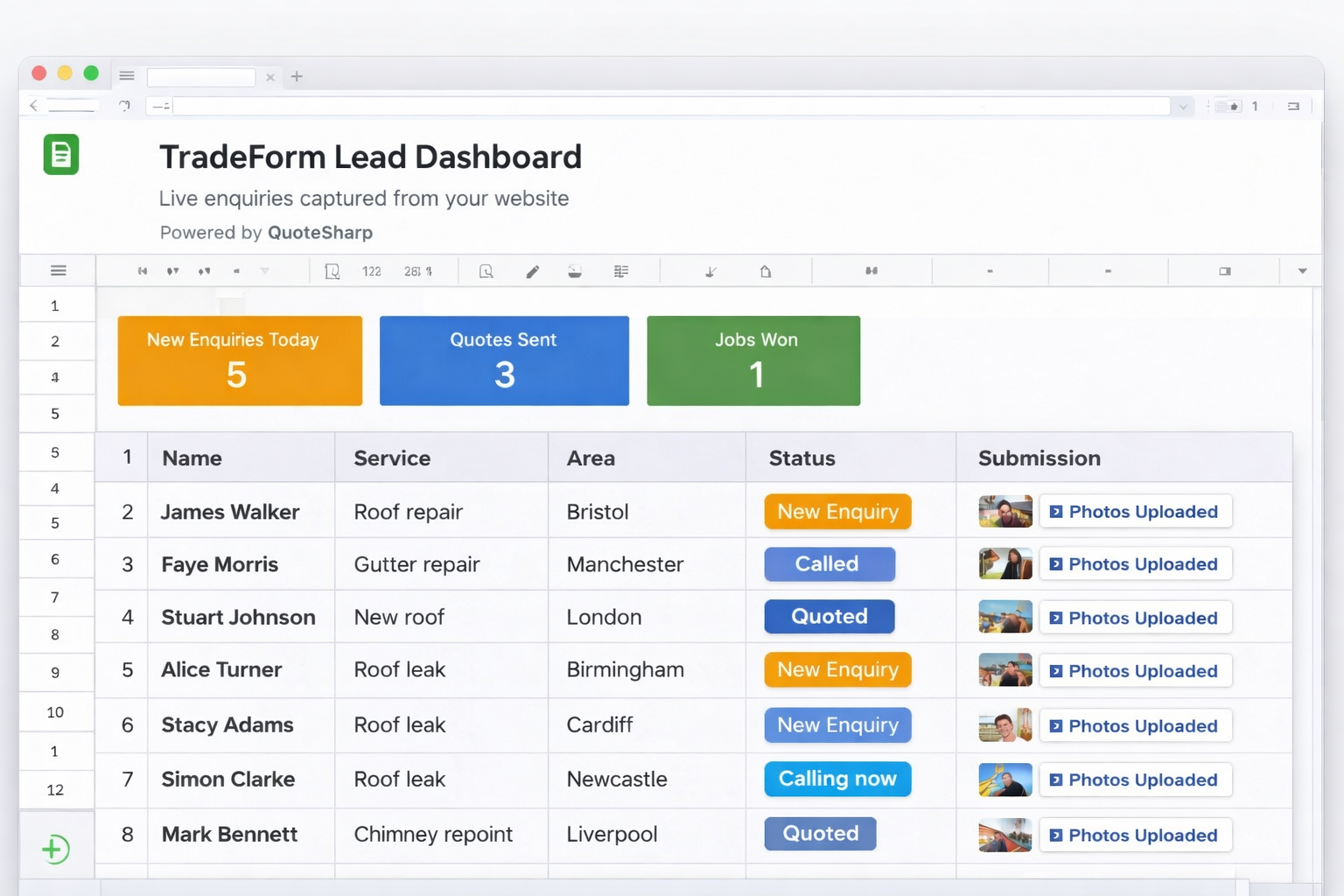1344x896 pixels.
Task: Expand the toolbar overflow dropdown arrow
Action: click(x=1302, y=271)
